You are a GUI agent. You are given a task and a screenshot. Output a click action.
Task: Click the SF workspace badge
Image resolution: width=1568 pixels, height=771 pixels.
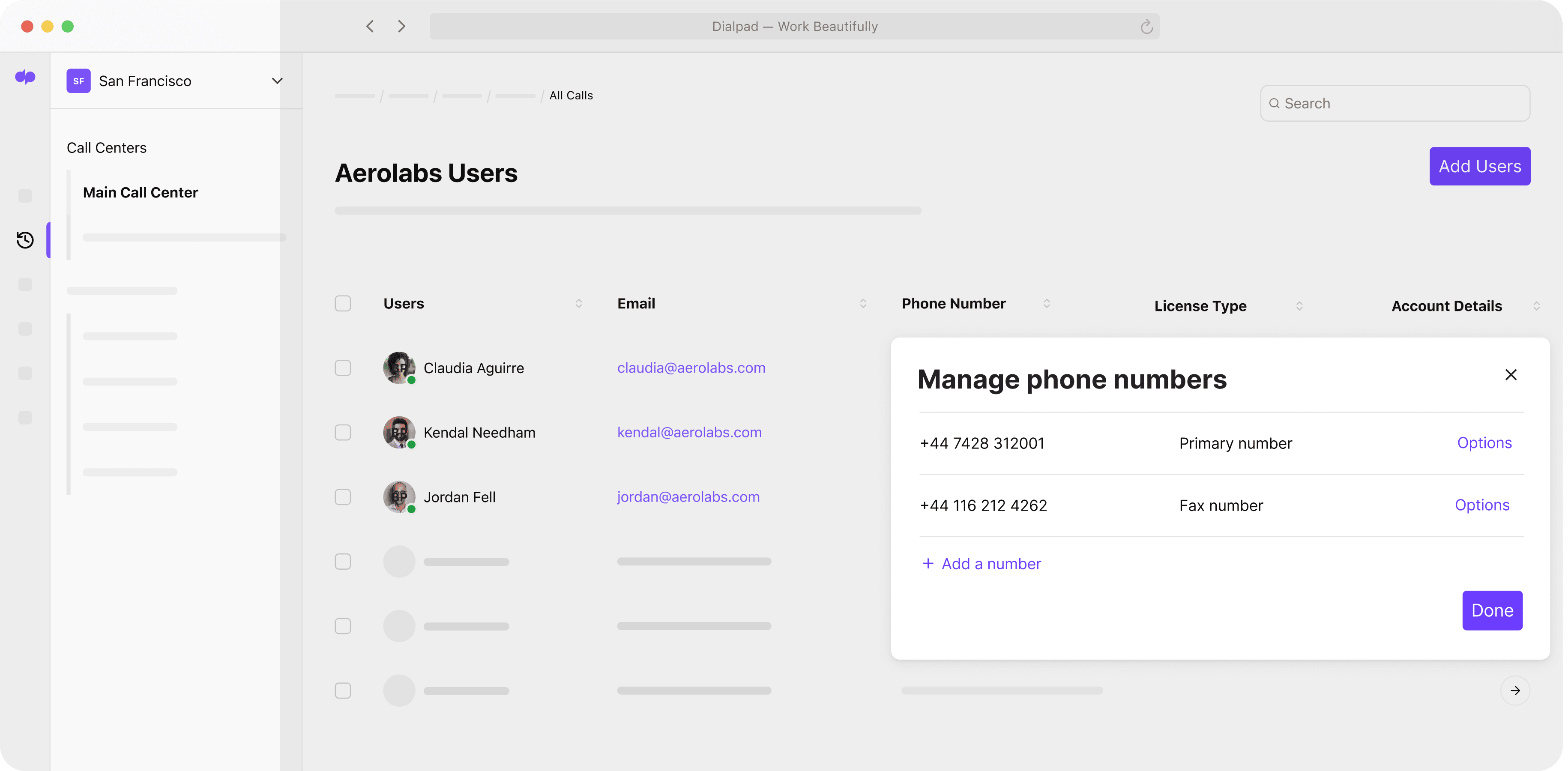tap(78, 81)
